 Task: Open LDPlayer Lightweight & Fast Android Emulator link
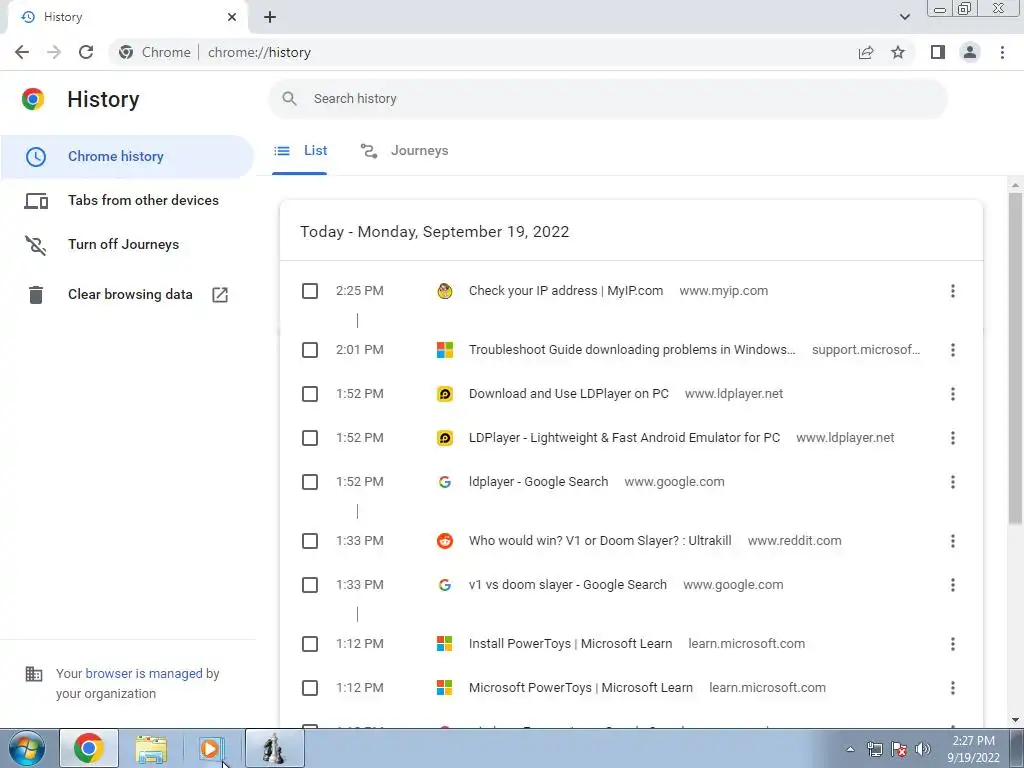click(624, 438)
